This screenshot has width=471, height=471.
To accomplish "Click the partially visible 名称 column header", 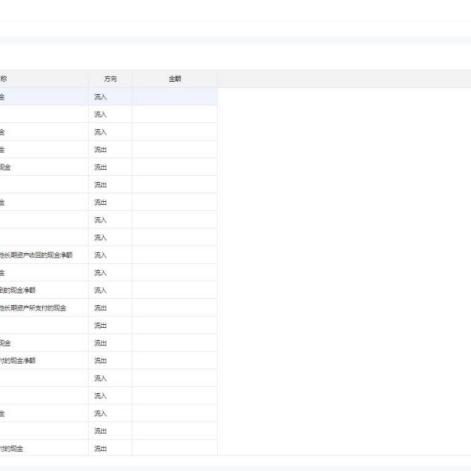I will tap(4, 79).
